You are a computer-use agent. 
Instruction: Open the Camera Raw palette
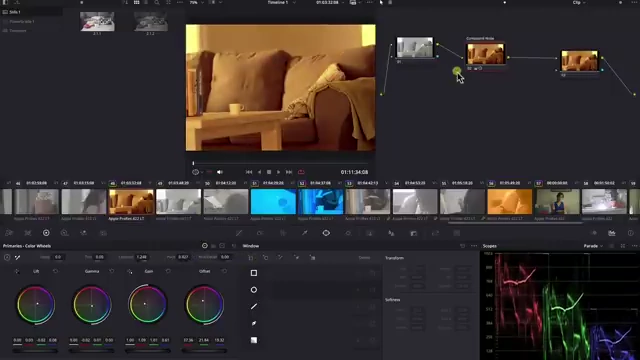click(9, 233)
